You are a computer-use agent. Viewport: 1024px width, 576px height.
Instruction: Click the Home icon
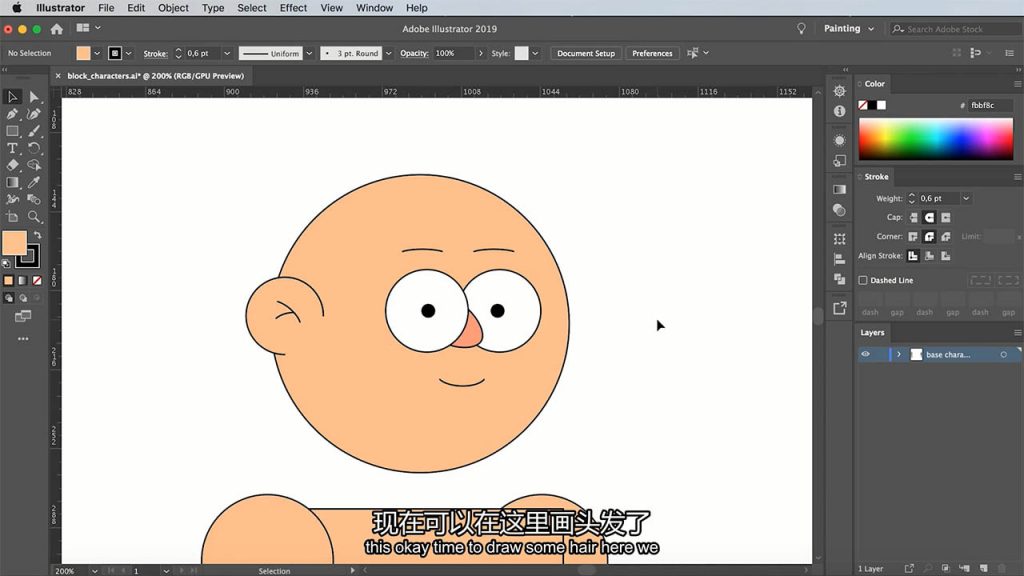57,29
